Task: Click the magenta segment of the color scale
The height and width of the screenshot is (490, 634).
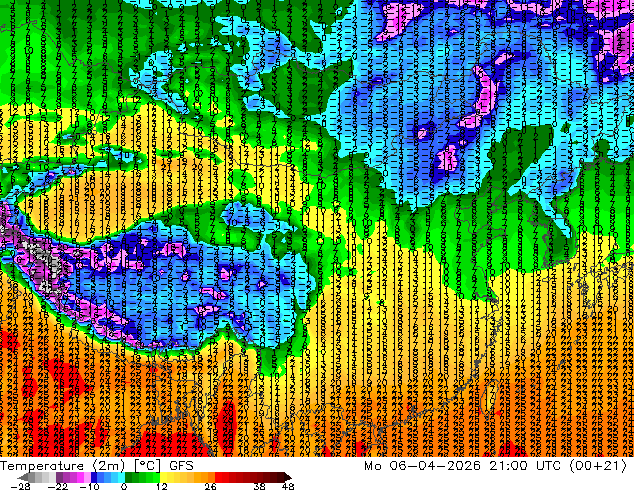Action: coord(80,477)
